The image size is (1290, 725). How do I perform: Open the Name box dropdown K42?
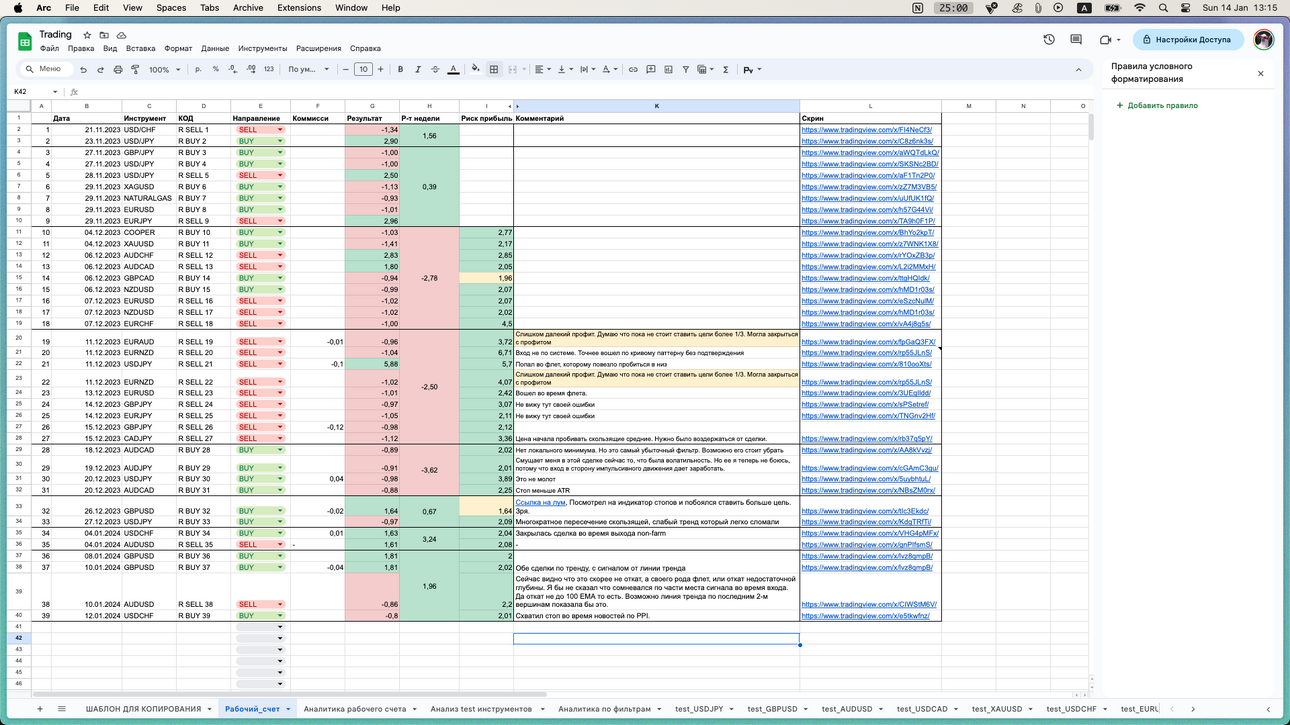(x=55, y=92)
